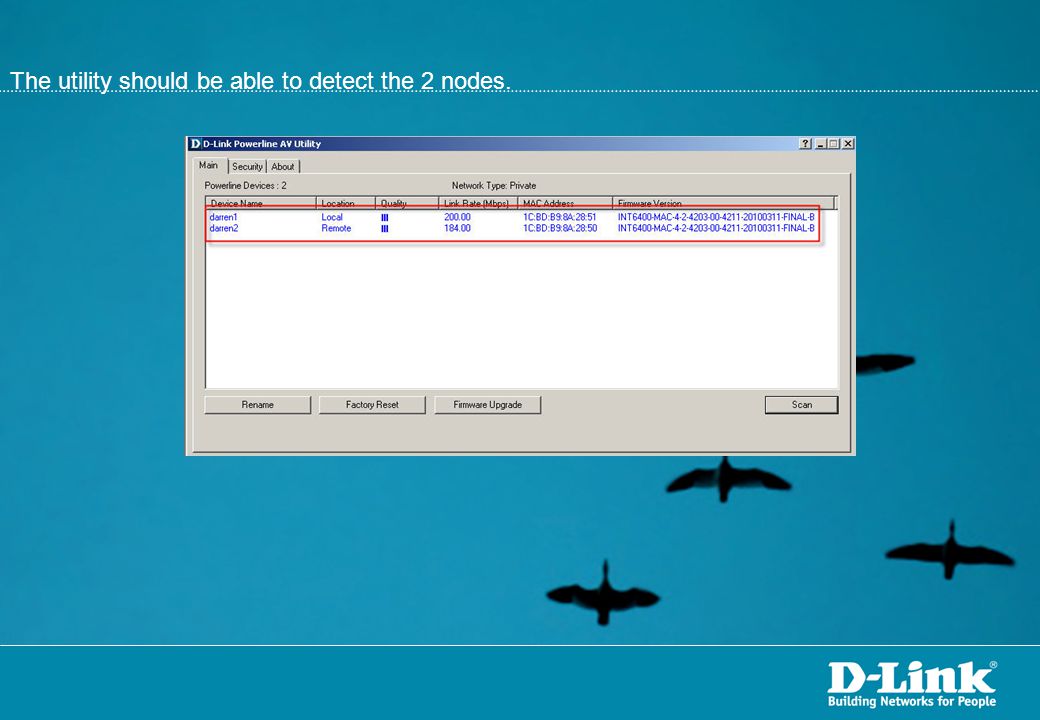Click MAC address 1C:BD:B9:8A:28:50

tap(560, 228)
